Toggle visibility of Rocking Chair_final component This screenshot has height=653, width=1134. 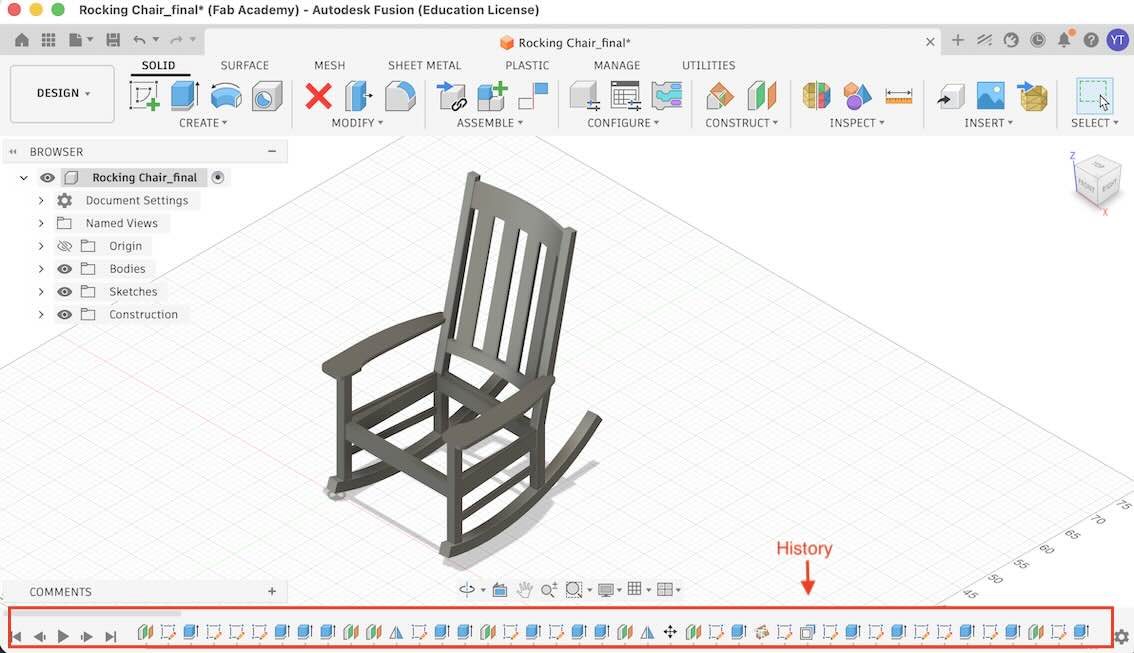48,177
